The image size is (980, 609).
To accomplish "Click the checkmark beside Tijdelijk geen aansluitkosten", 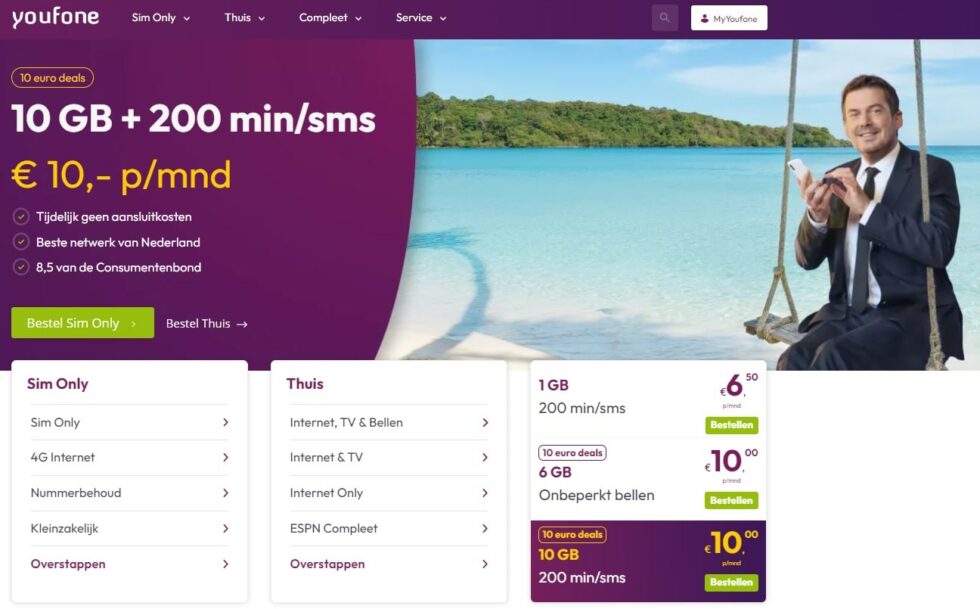I will click(x=21, y=217).
